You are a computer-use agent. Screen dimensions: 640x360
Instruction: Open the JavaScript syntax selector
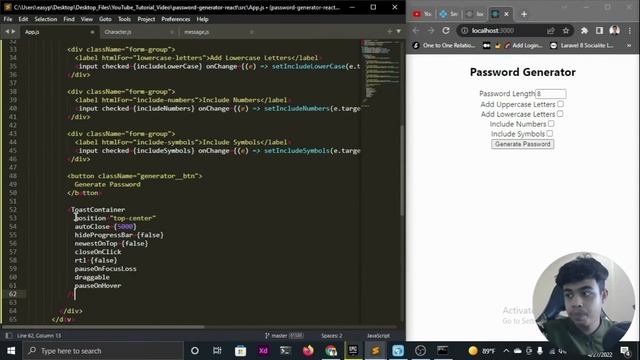coord(378,336)
